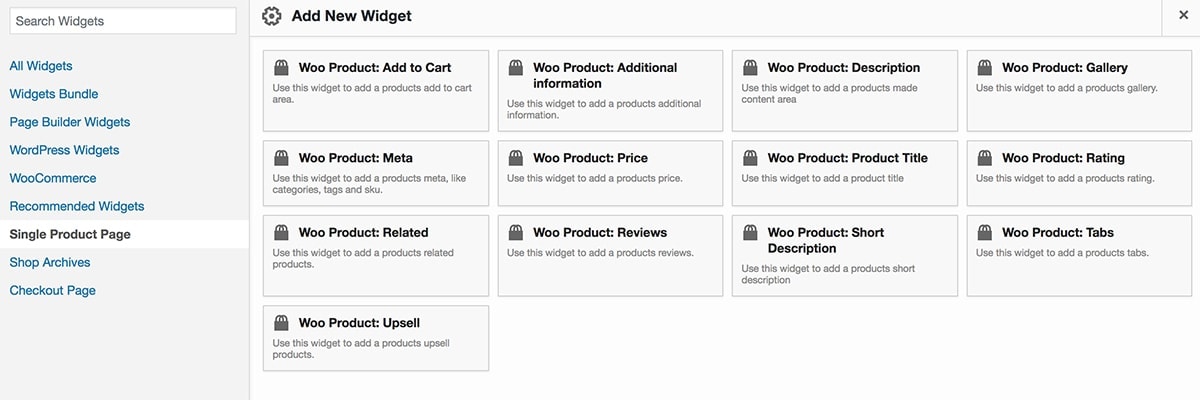Select Page Builder Widgets in sidebar
This screenshot has height=400, width=1200.
pos(70,122)
